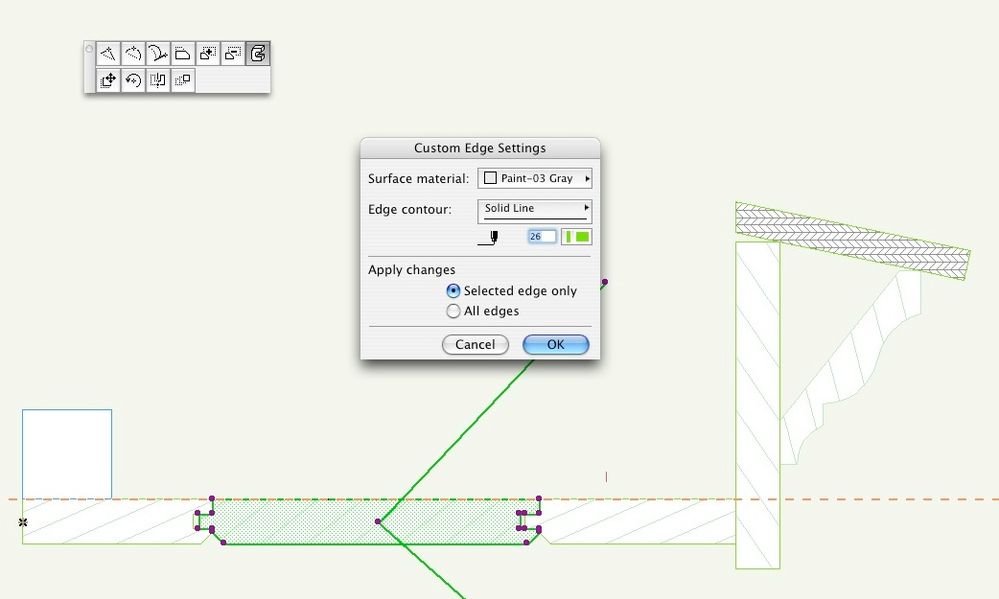Click the pen number field showing 26
This screenshot has width=999, height=599.
click(x=542, y=236)
